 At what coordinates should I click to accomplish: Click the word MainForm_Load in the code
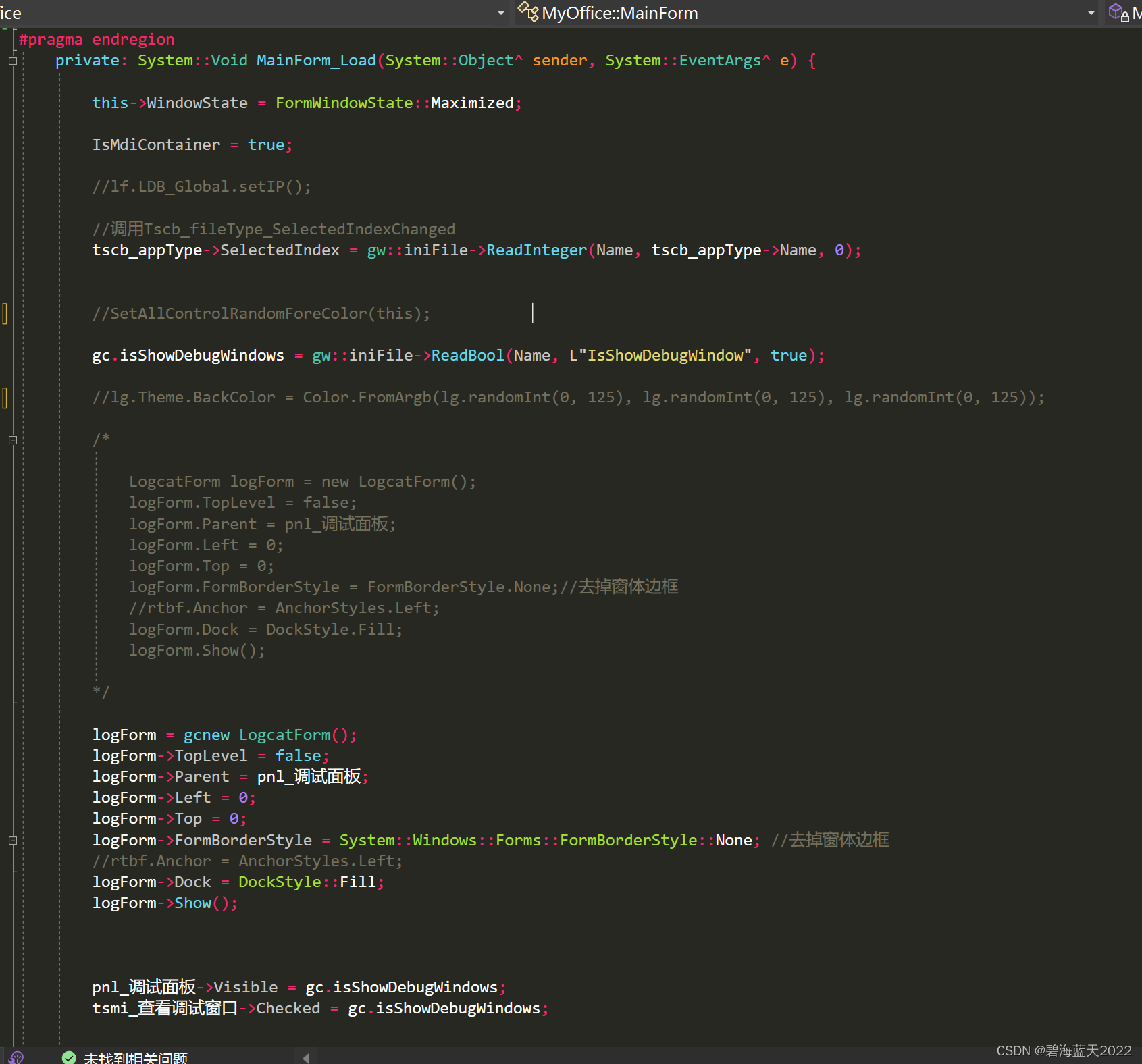tap(315, 60)
